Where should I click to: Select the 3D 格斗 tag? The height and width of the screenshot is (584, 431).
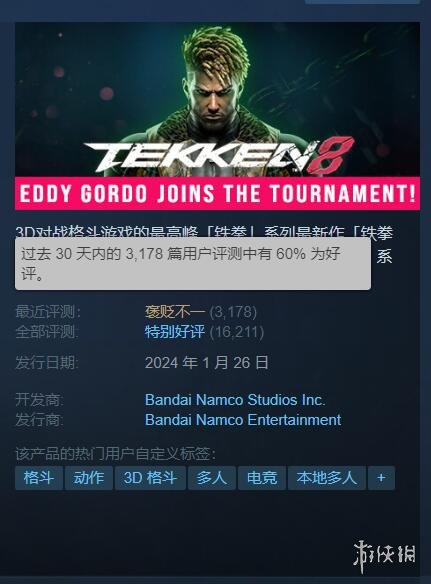[x=150, y=477]
